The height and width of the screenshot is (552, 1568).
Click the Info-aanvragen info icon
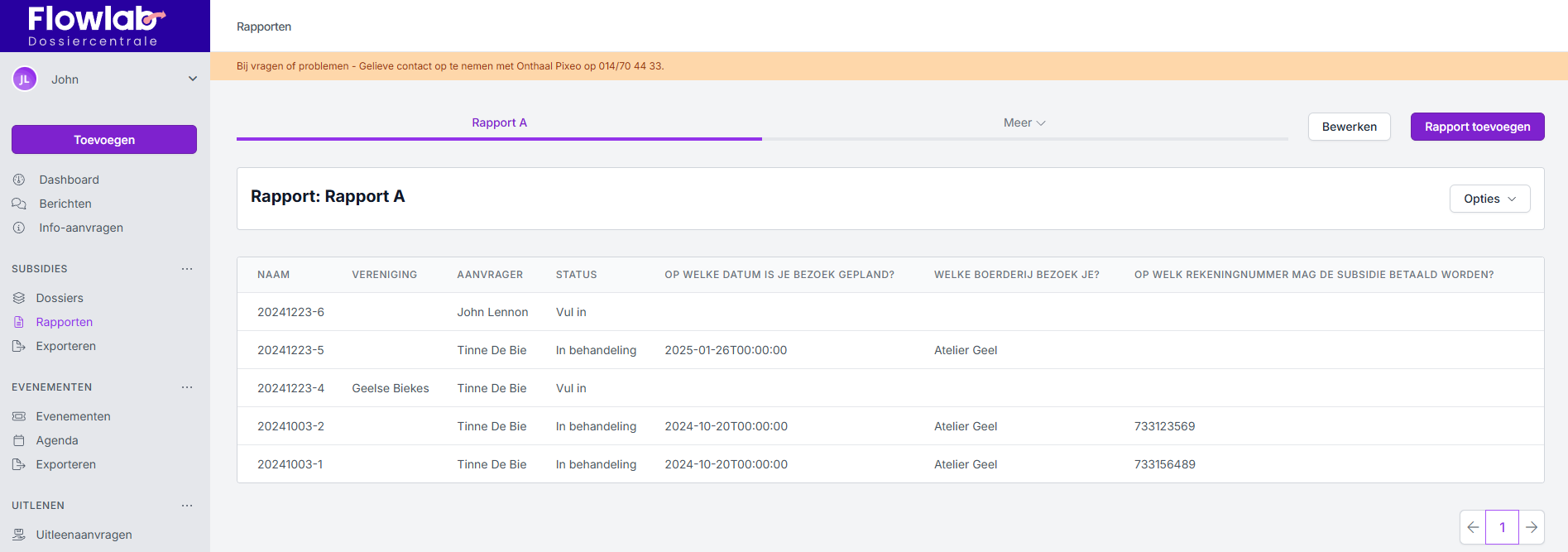pos(19,228)
